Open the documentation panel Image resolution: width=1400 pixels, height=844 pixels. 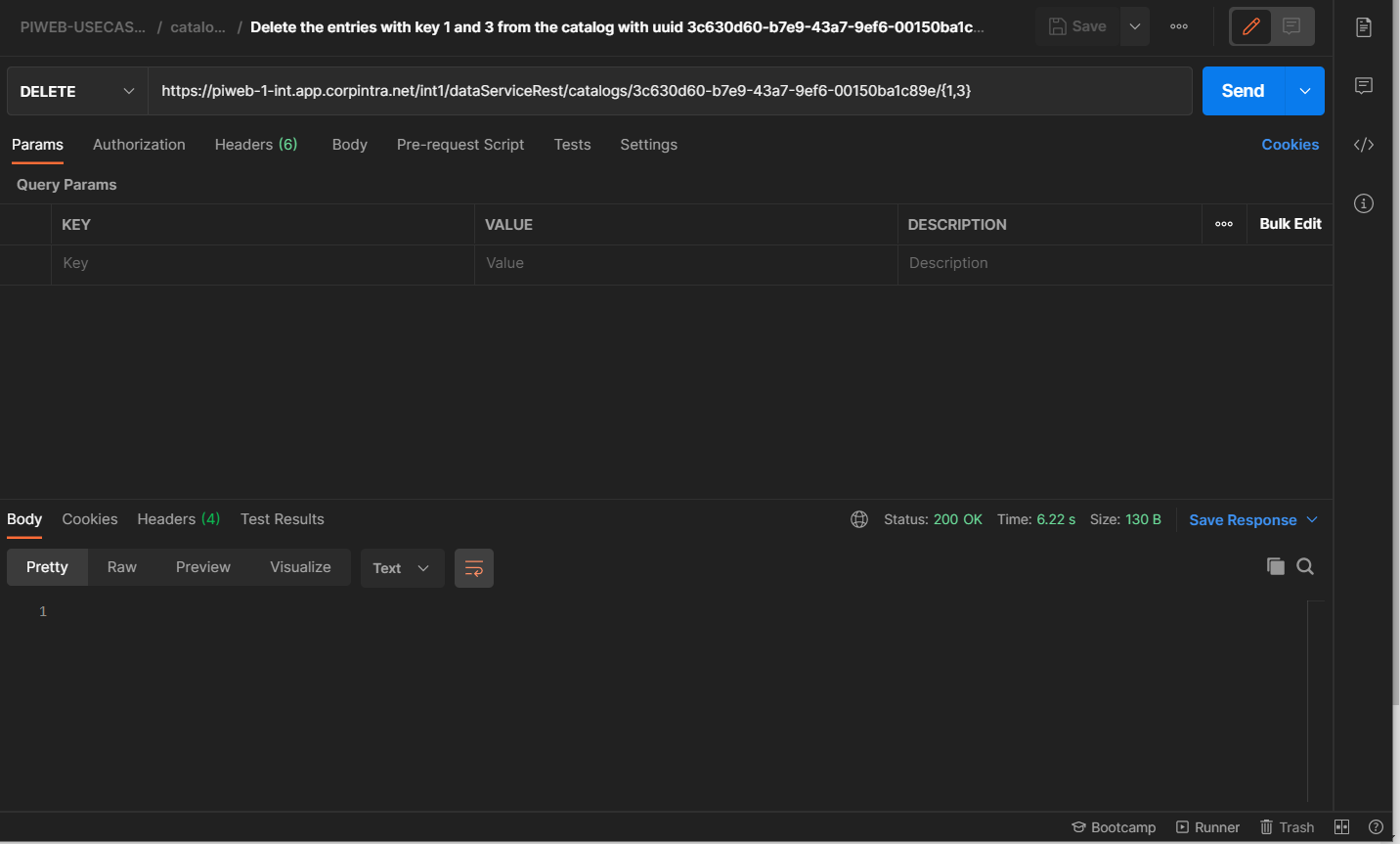1364,27
